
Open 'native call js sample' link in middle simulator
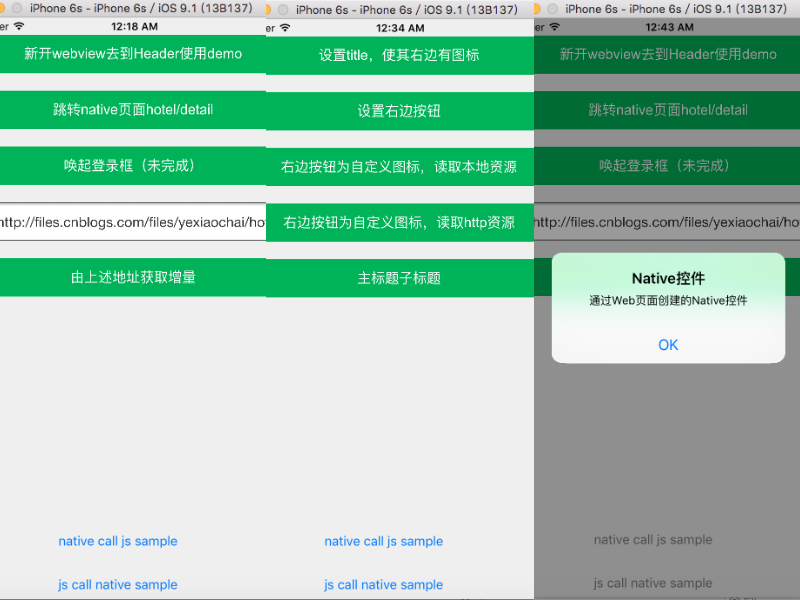(384, 541)
